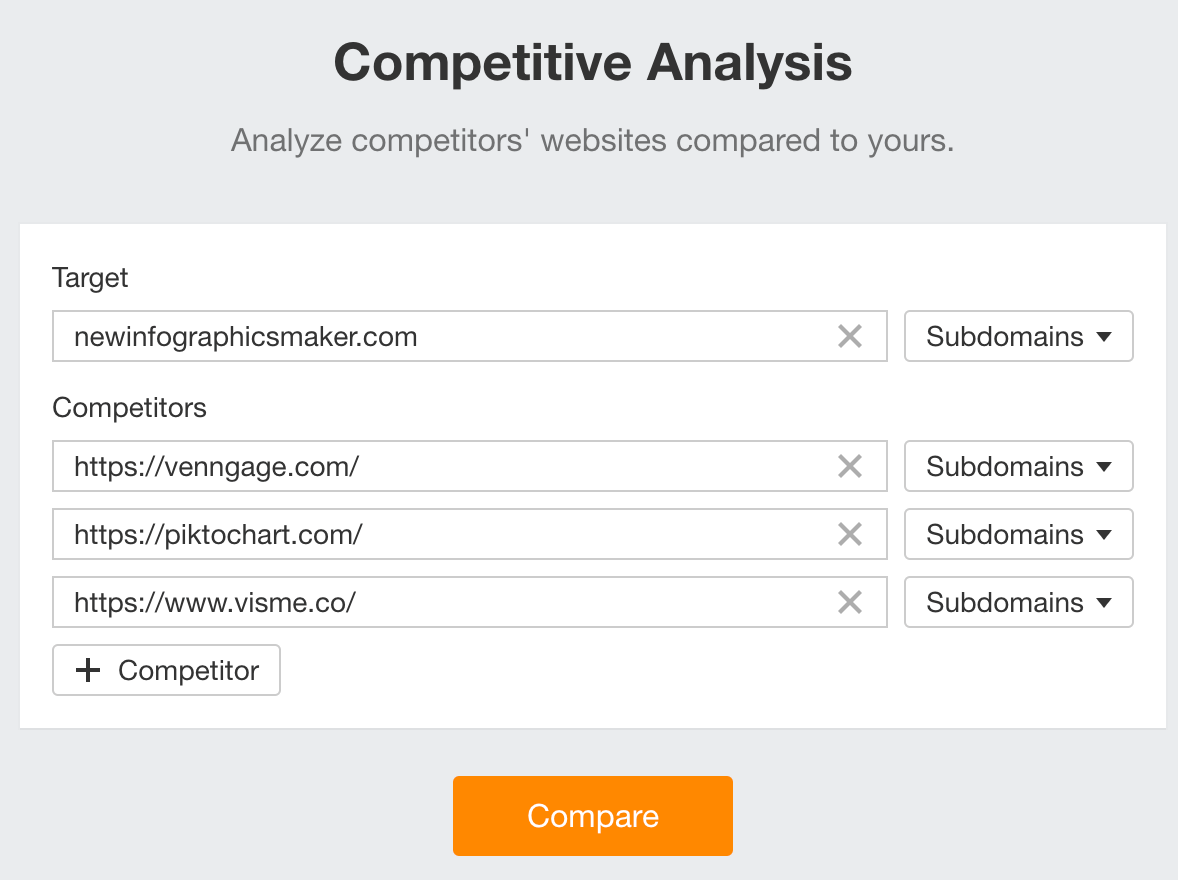Clear the newinfographicsmaker.com target field
Image resolution: width=1178 pixels, height=880 pixels.
[x=850, y=336]
